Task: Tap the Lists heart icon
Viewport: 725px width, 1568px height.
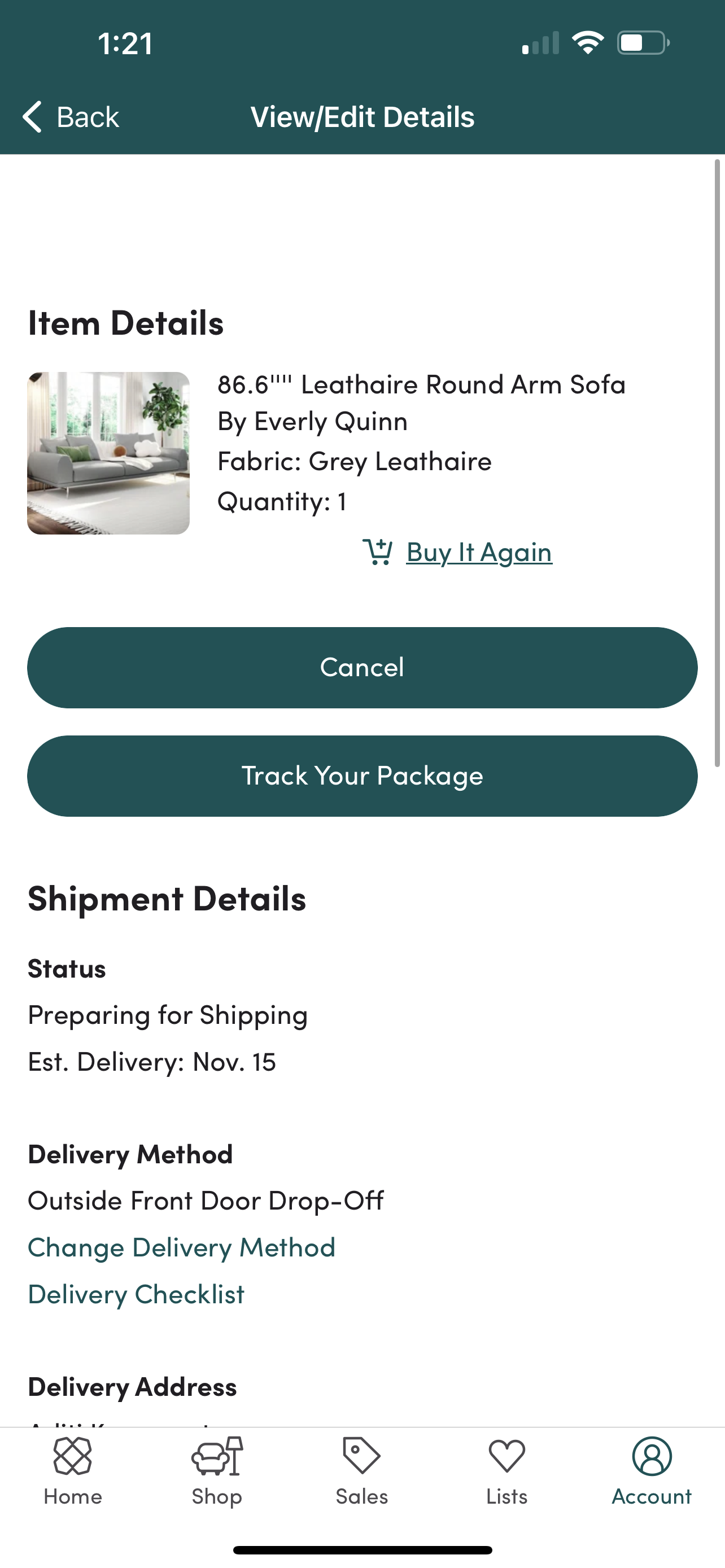Action: (x=506, y=1456)
